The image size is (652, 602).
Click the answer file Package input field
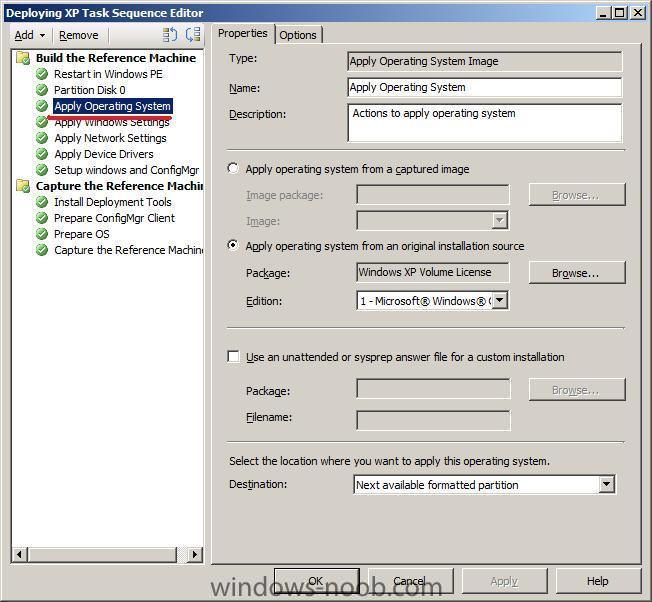point(433,389)
